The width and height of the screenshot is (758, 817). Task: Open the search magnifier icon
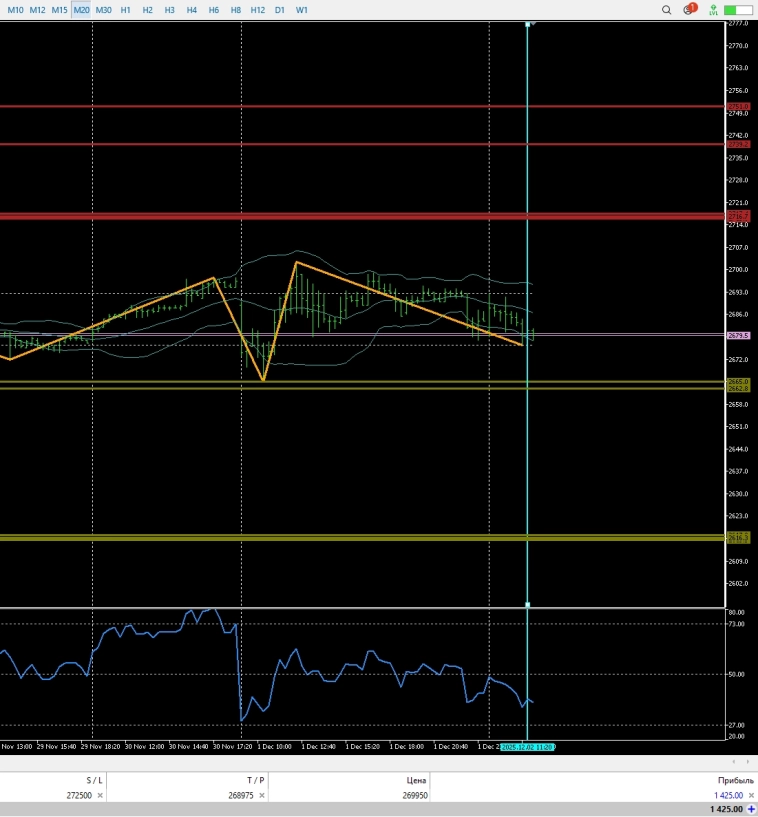666,10
